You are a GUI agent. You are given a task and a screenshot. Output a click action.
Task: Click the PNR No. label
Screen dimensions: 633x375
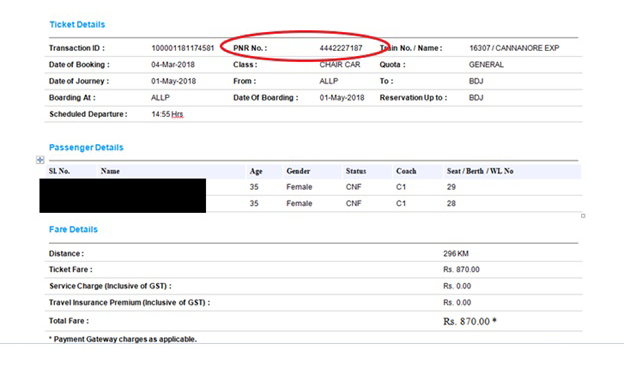pos(250,48)
